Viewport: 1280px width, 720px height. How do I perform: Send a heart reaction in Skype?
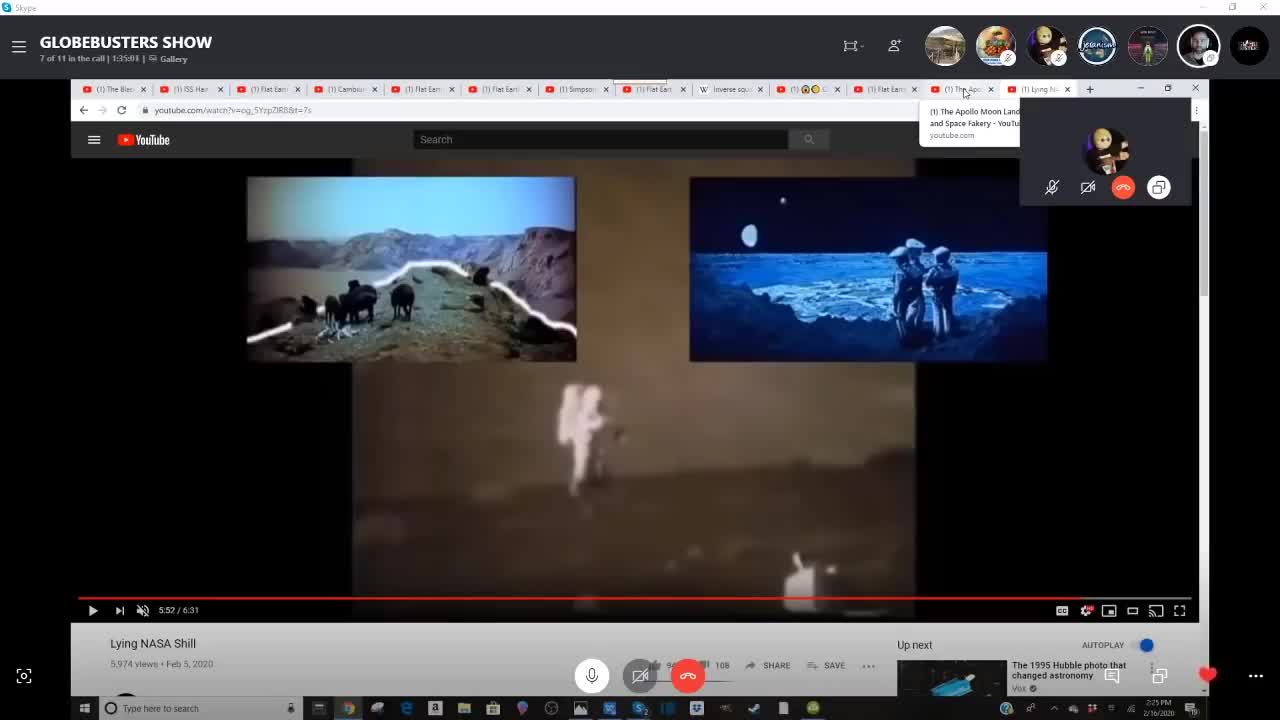[x=1208, y=675]
